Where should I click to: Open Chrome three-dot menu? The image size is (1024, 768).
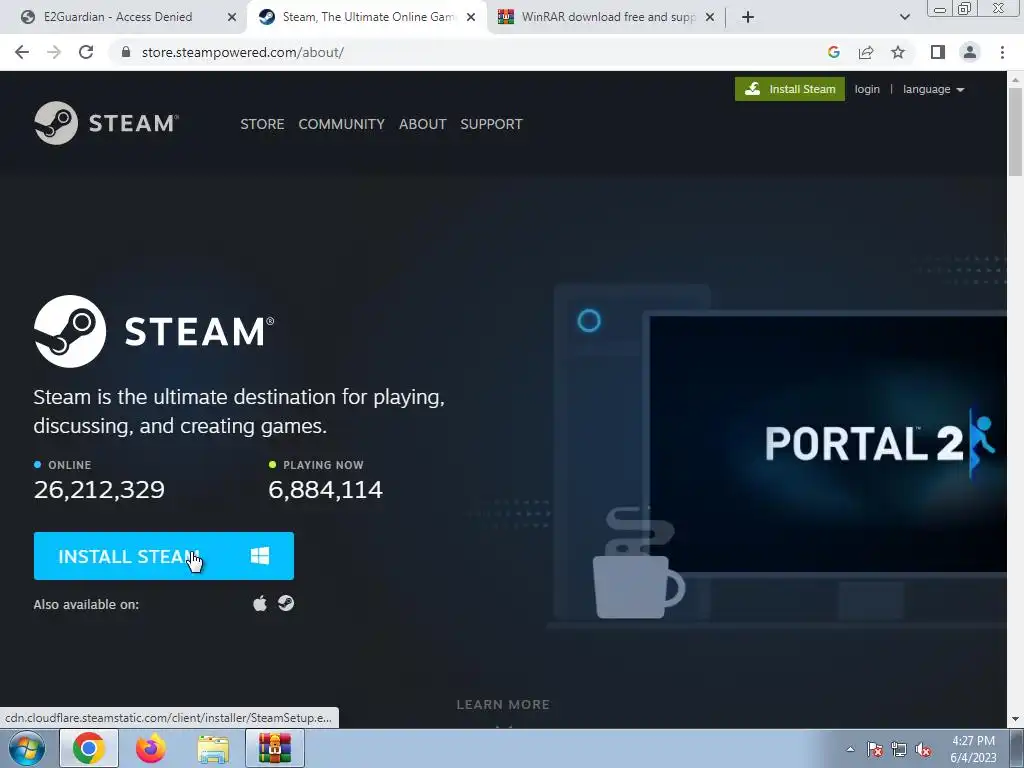click(1002, 52)
